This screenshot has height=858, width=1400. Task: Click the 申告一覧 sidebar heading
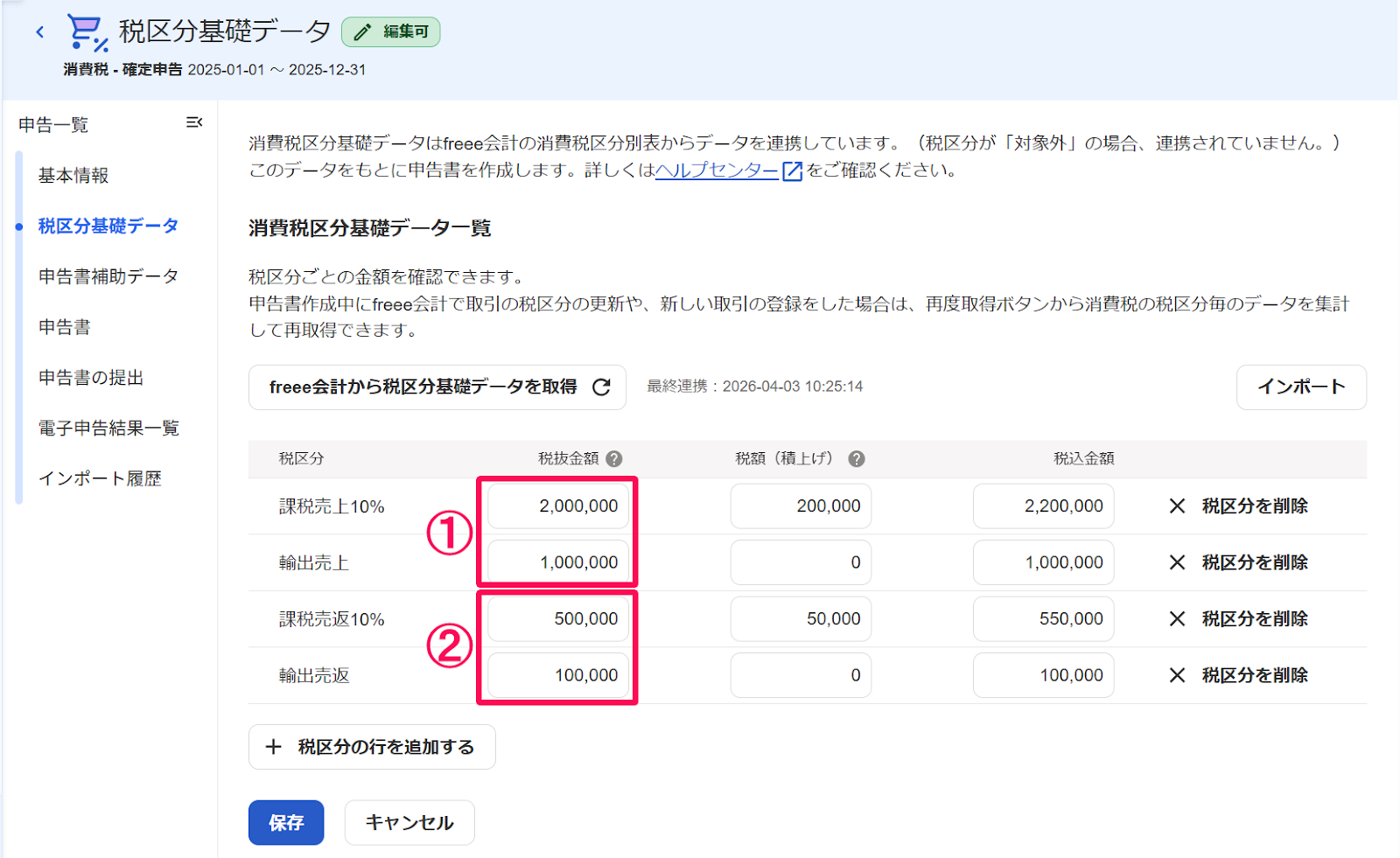53,125
